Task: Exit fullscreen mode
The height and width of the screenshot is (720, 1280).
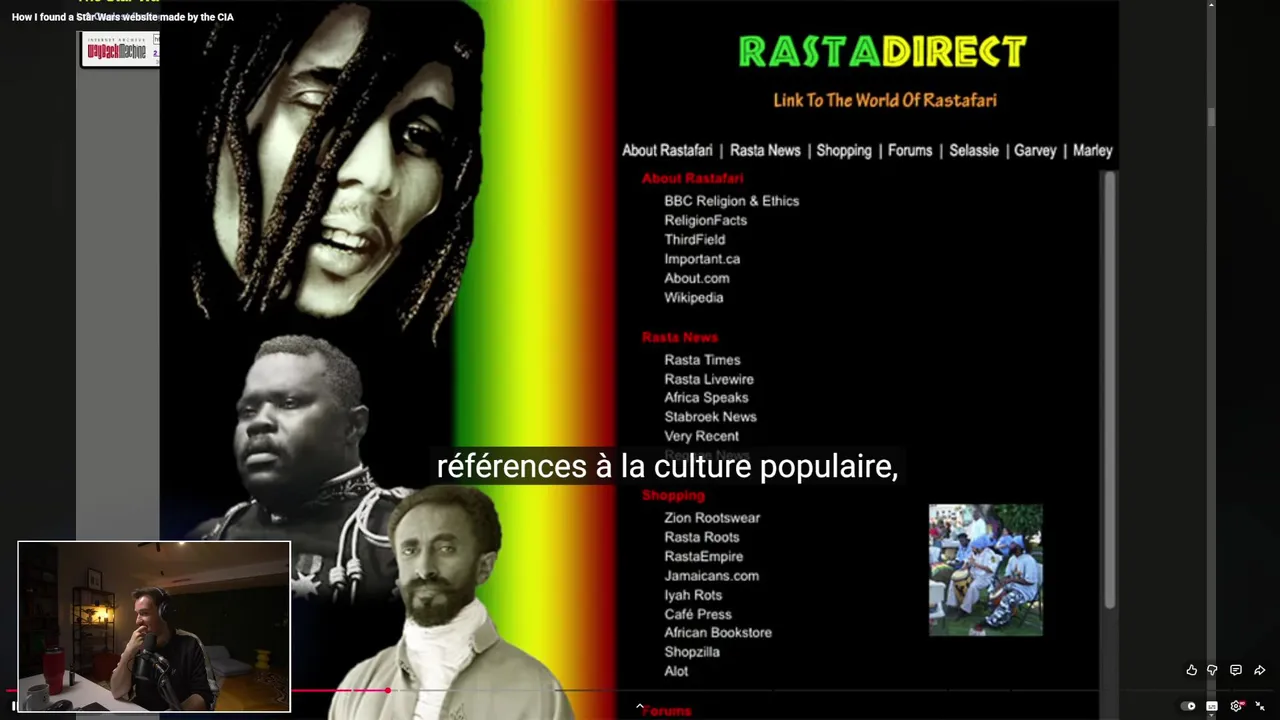Action: [x=1260, y=706]
